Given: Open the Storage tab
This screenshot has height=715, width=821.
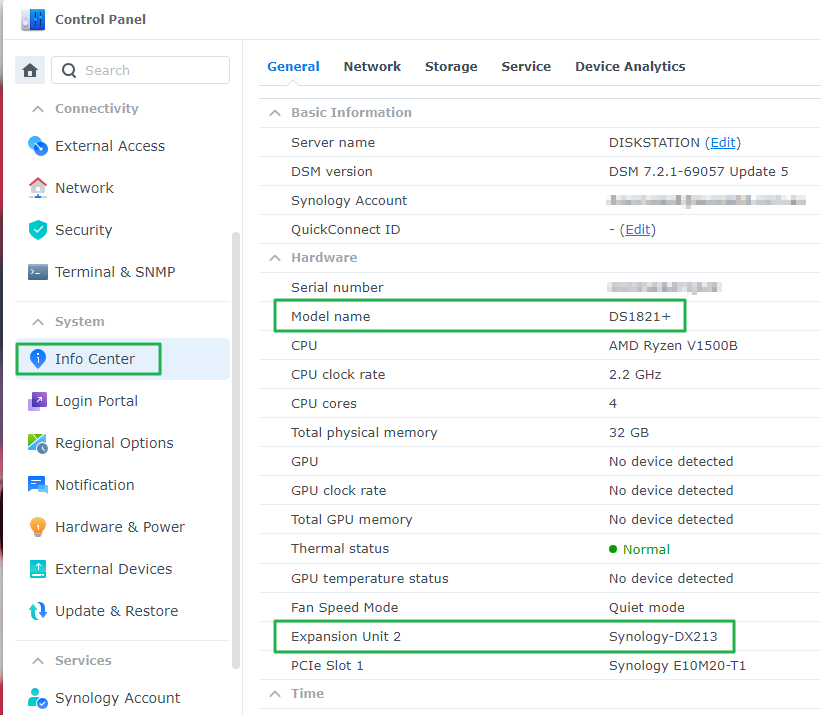Looking at the screenshot, I should [451, 66].
